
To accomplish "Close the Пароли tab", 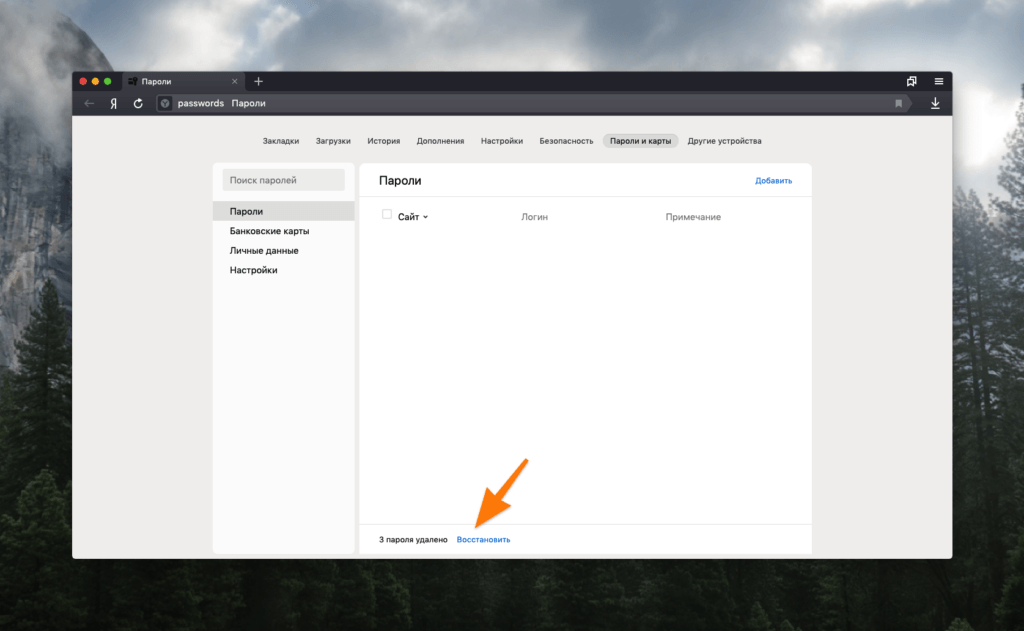I will tap(234, 82).
